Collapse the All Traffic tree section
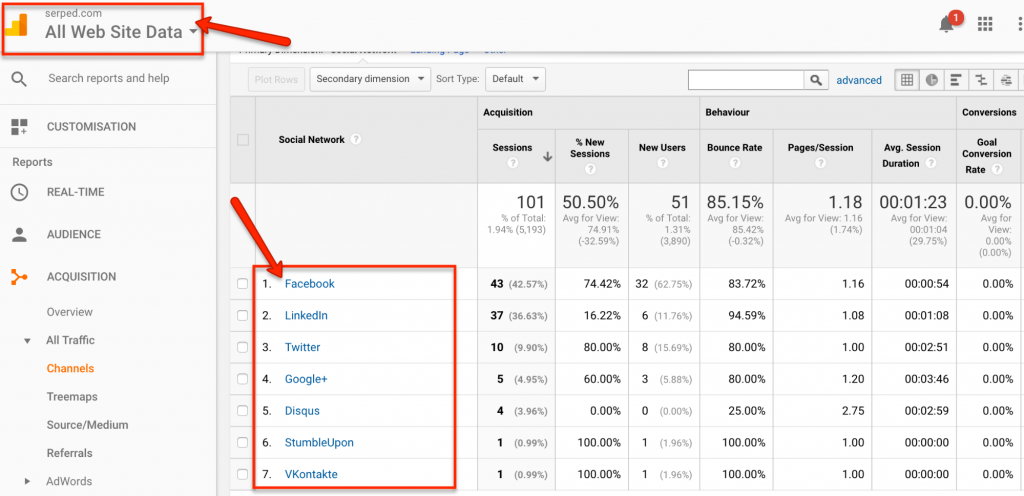The height and width of the screenshot is (496, 1024). 27,341
